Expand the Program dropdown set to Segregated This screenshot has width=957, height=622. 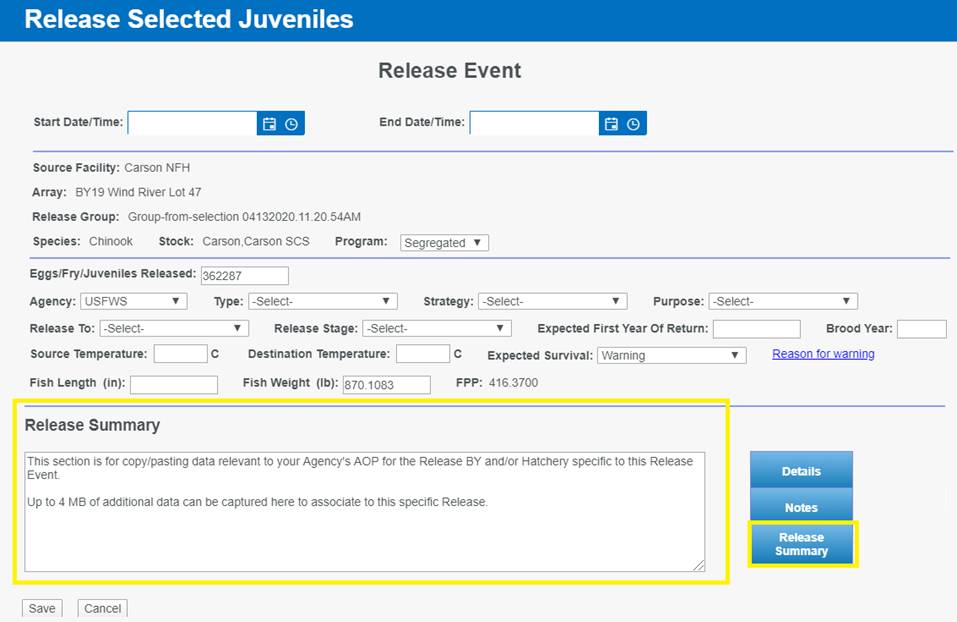click(444, 243)
